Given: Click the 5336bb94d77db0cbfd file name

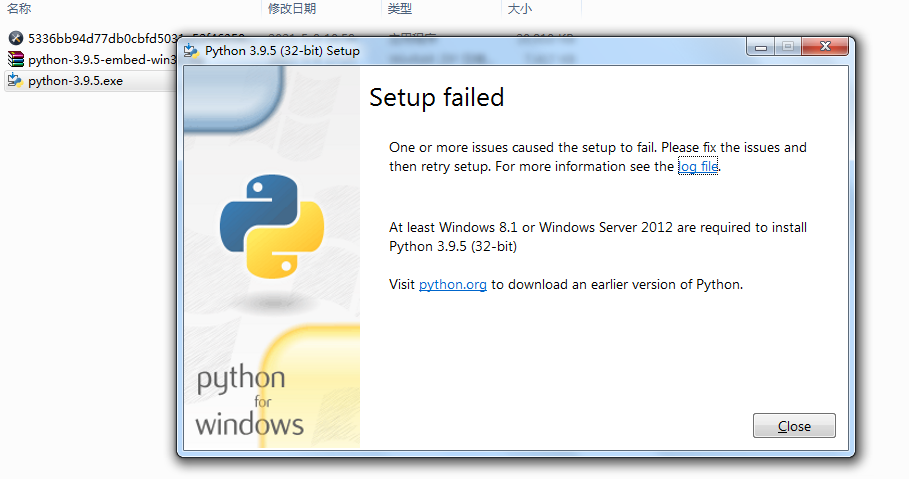Looking at the screenshot, I should [103, 38].
